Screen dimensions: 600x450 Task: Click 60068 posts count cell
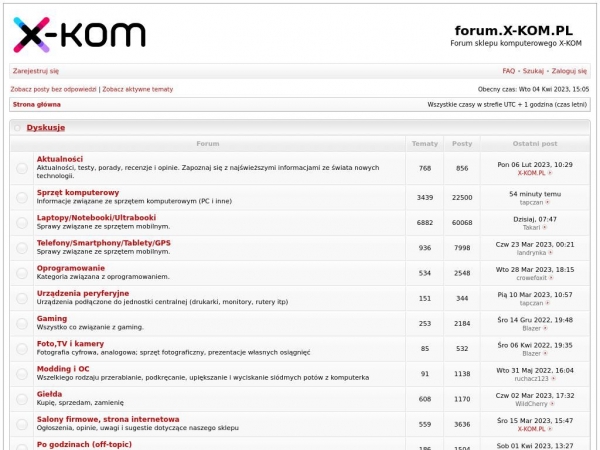point(462,223)
